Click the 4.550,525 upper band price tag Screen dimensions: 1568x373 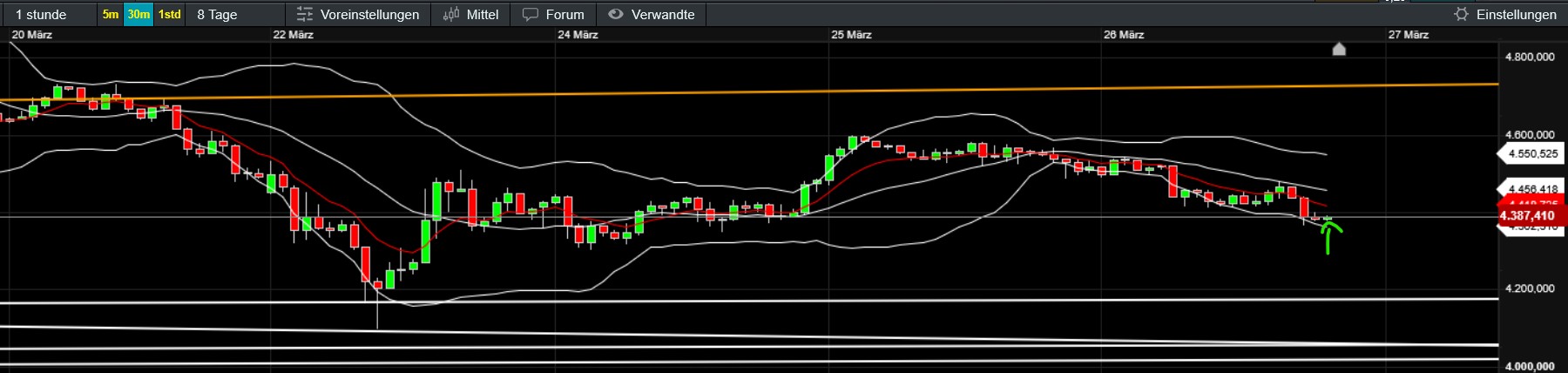1532,153
